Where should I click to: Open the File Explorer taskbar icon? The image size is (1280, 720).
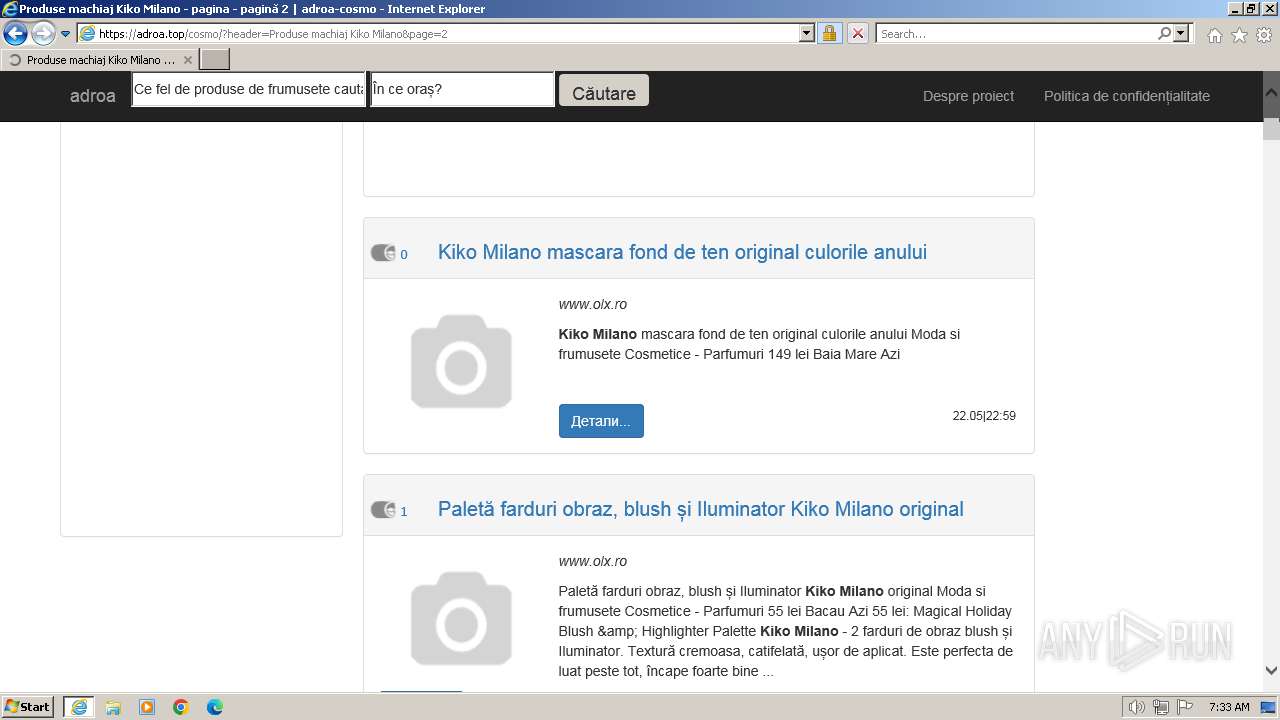click(x=113, y=707)
